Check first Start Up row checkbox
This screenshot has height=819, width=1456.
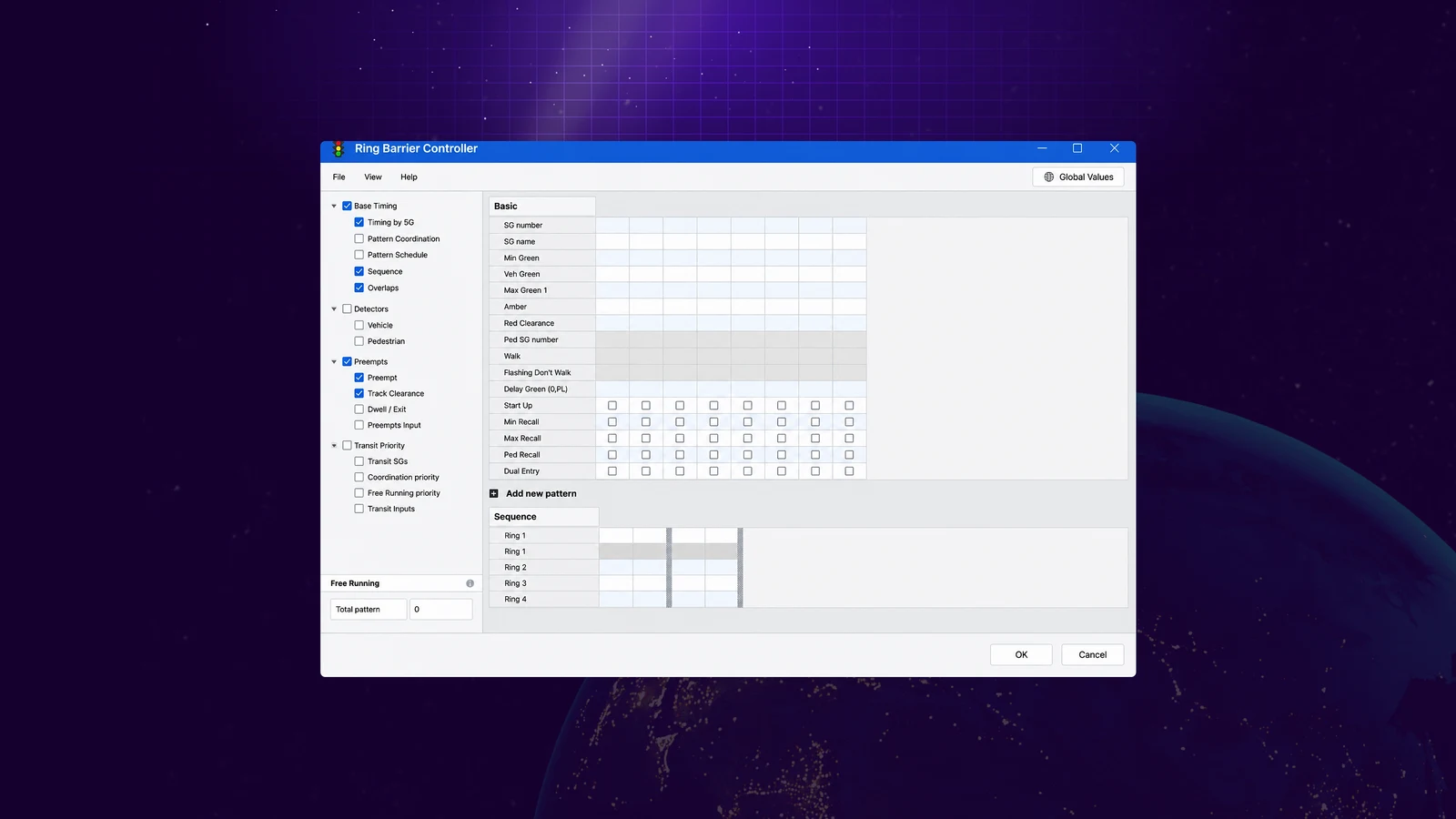[x=612, y=405]
